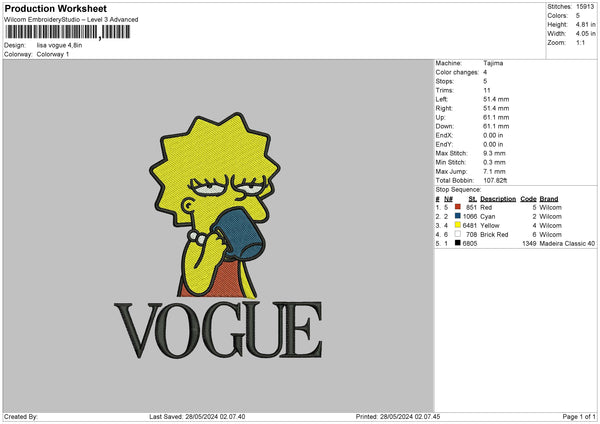Screen dimensions: 600x424
Task: Click stitch count 6481 in Yellow row
Action: pyautogui.click(x=470, y=225)
